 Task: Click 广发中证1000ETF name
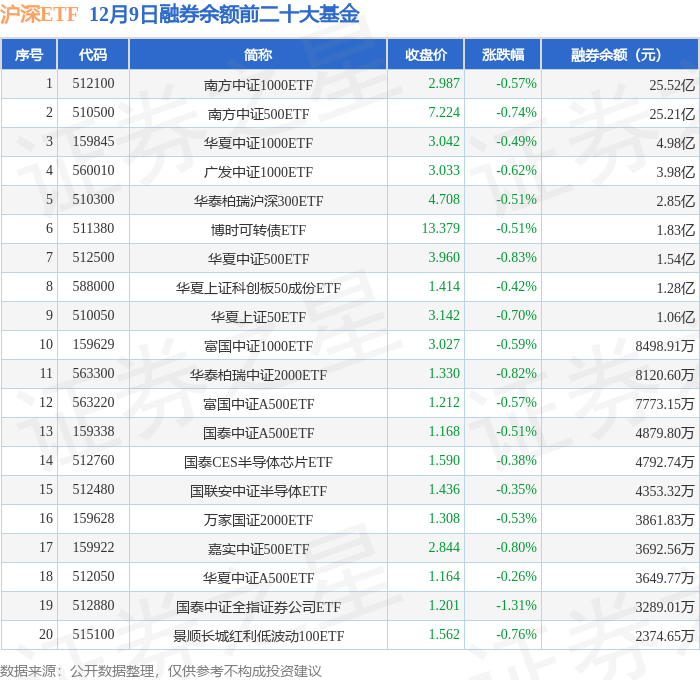point(258,172)
